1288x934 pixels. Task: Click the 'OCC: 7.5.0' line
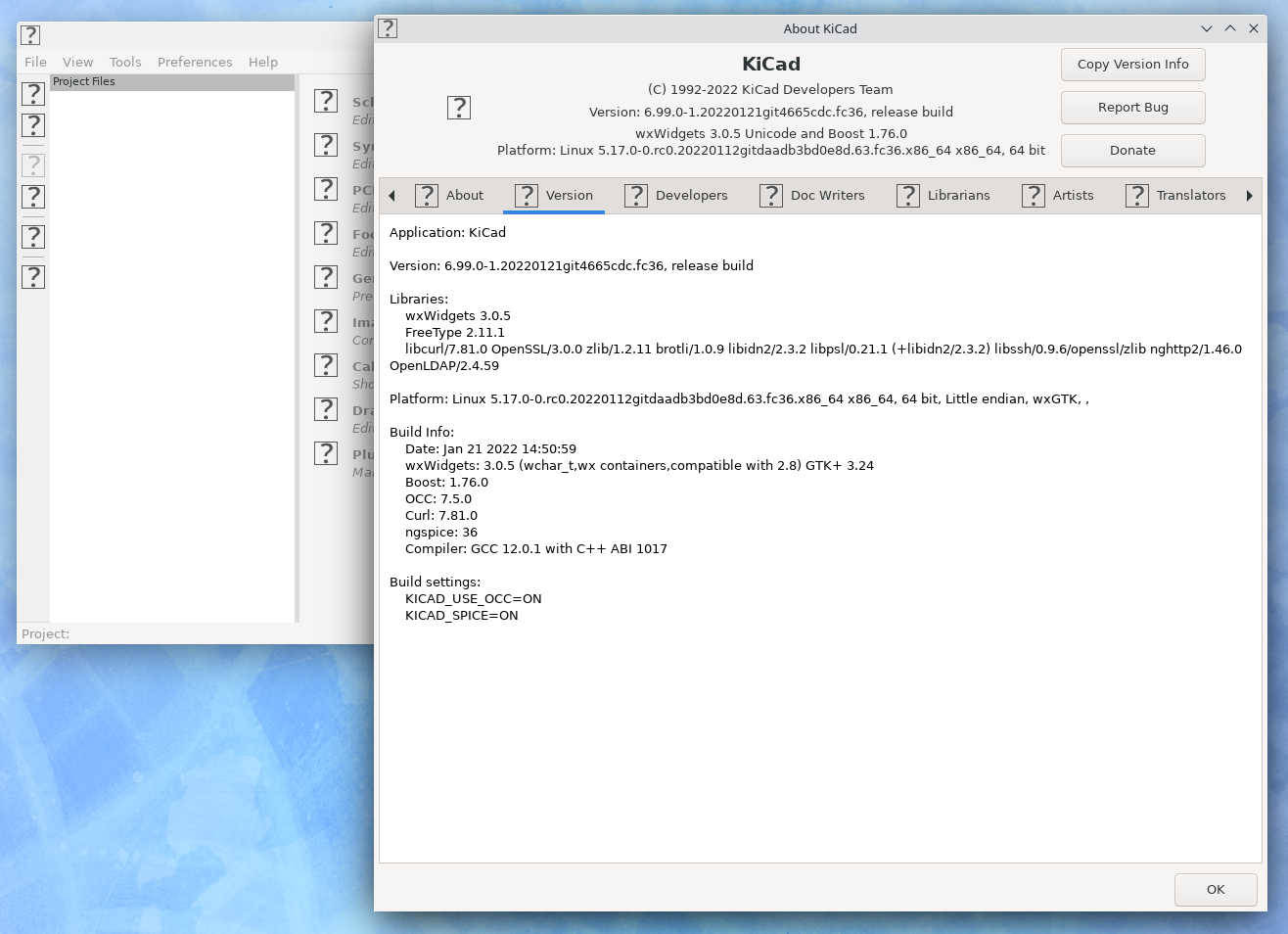pos(438,499)
